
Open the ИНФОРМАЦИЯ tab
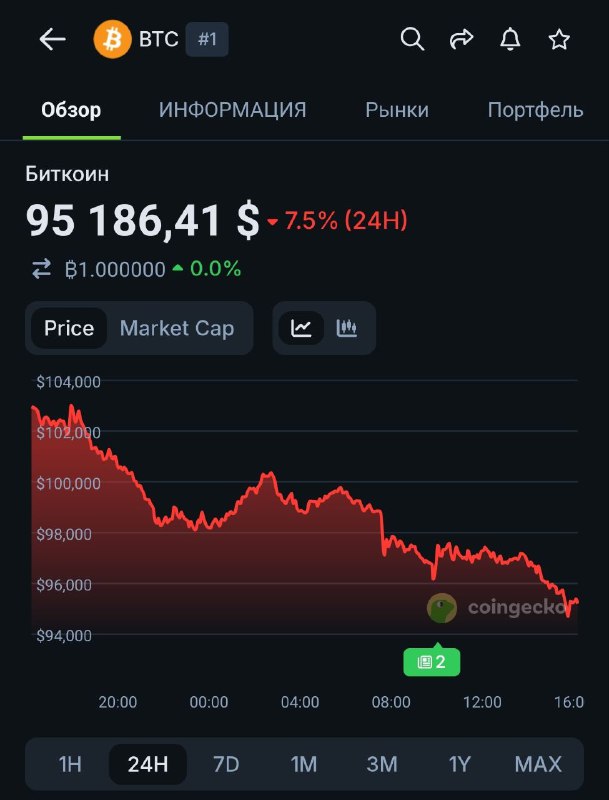point(231,110)
